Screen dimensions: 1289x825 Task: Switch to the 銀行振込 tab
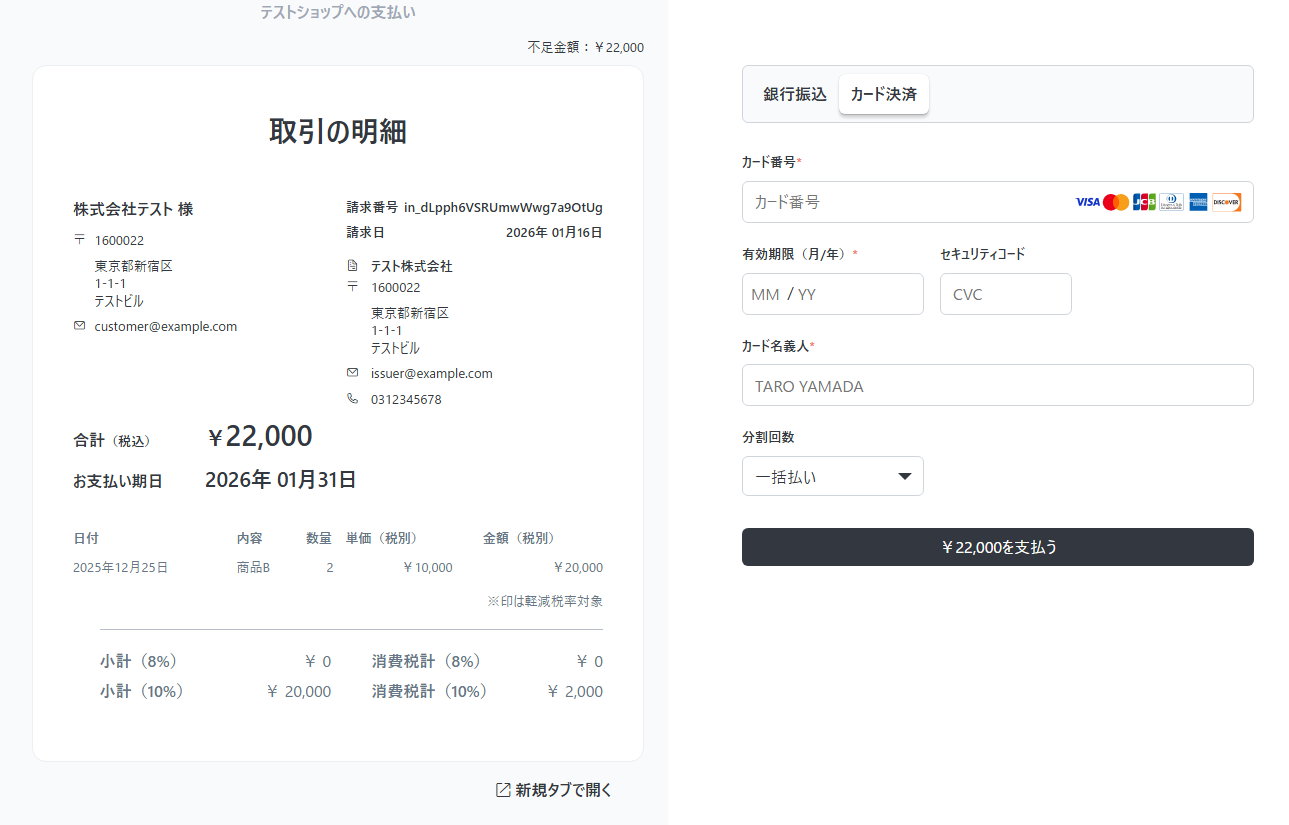tap(795, 94)
